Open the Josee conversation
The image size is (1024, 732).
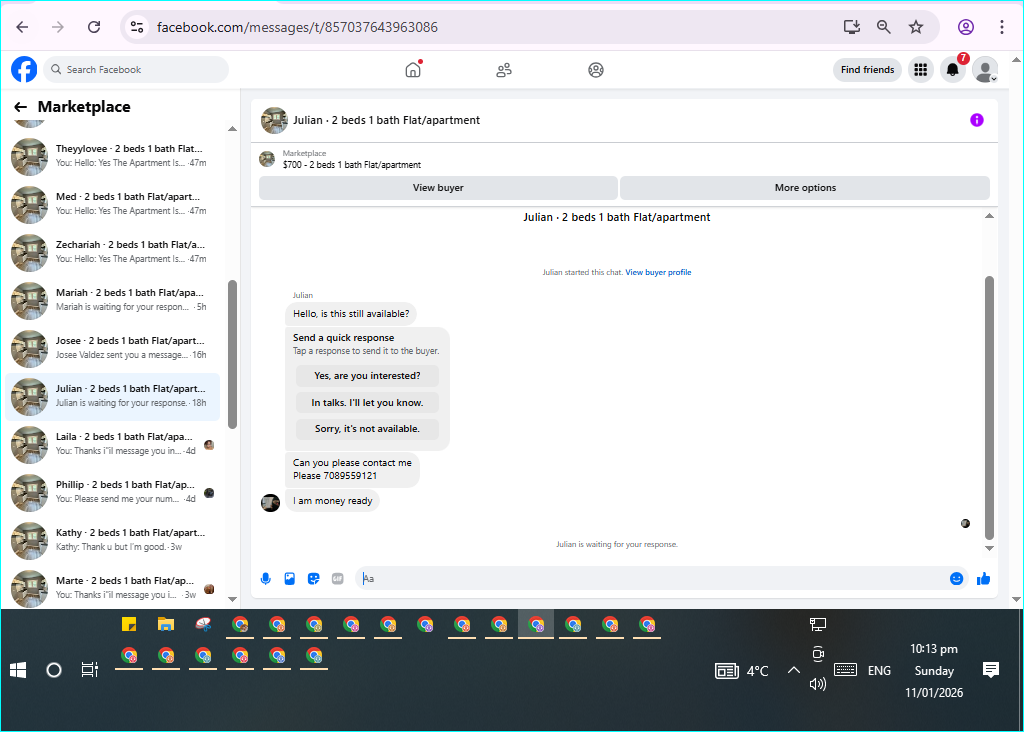112,348
